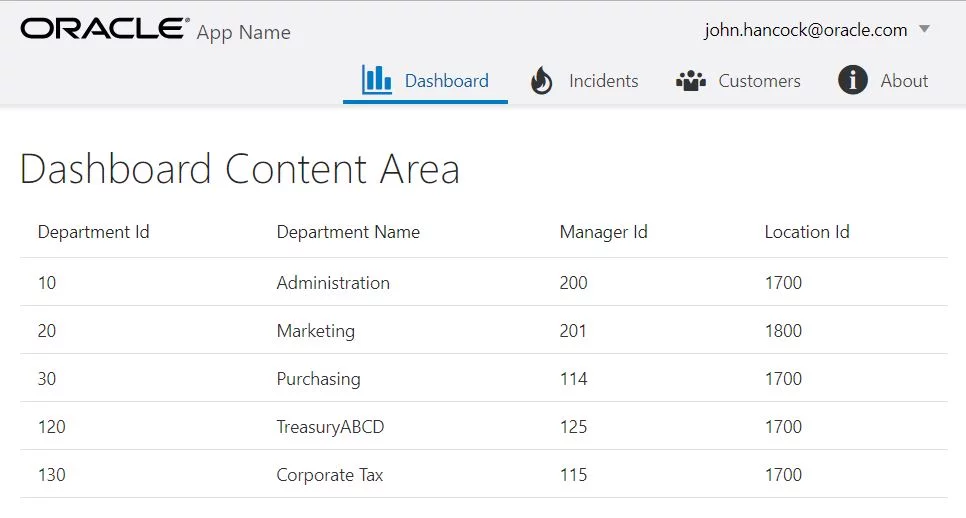Click the Customers people group icon
Screen dimensions: 966x518
pos(691,81)
